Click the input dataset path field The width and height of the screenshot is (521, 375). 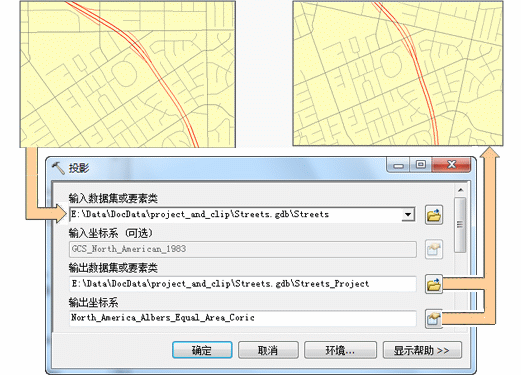(x=236, y=214)
